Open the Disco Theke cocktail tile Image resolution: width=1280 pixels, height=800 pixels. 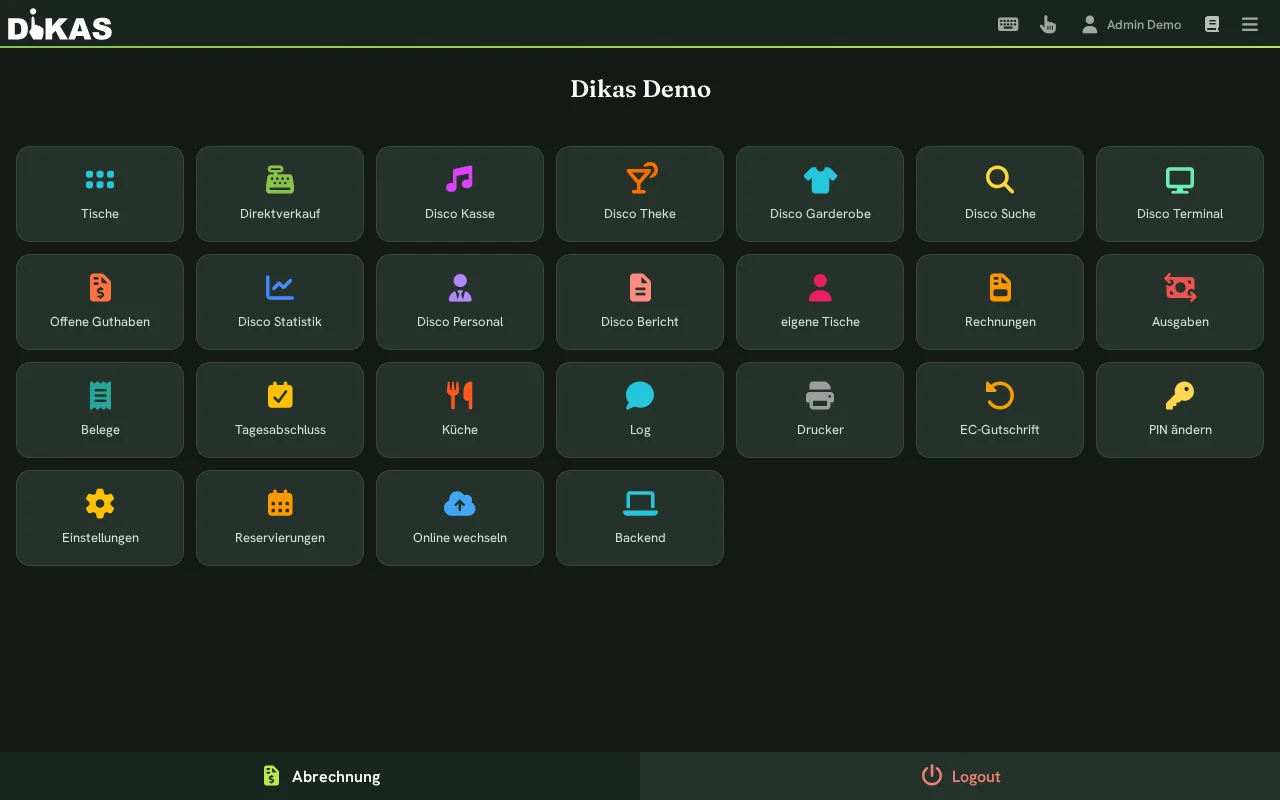tap(640, 194)
